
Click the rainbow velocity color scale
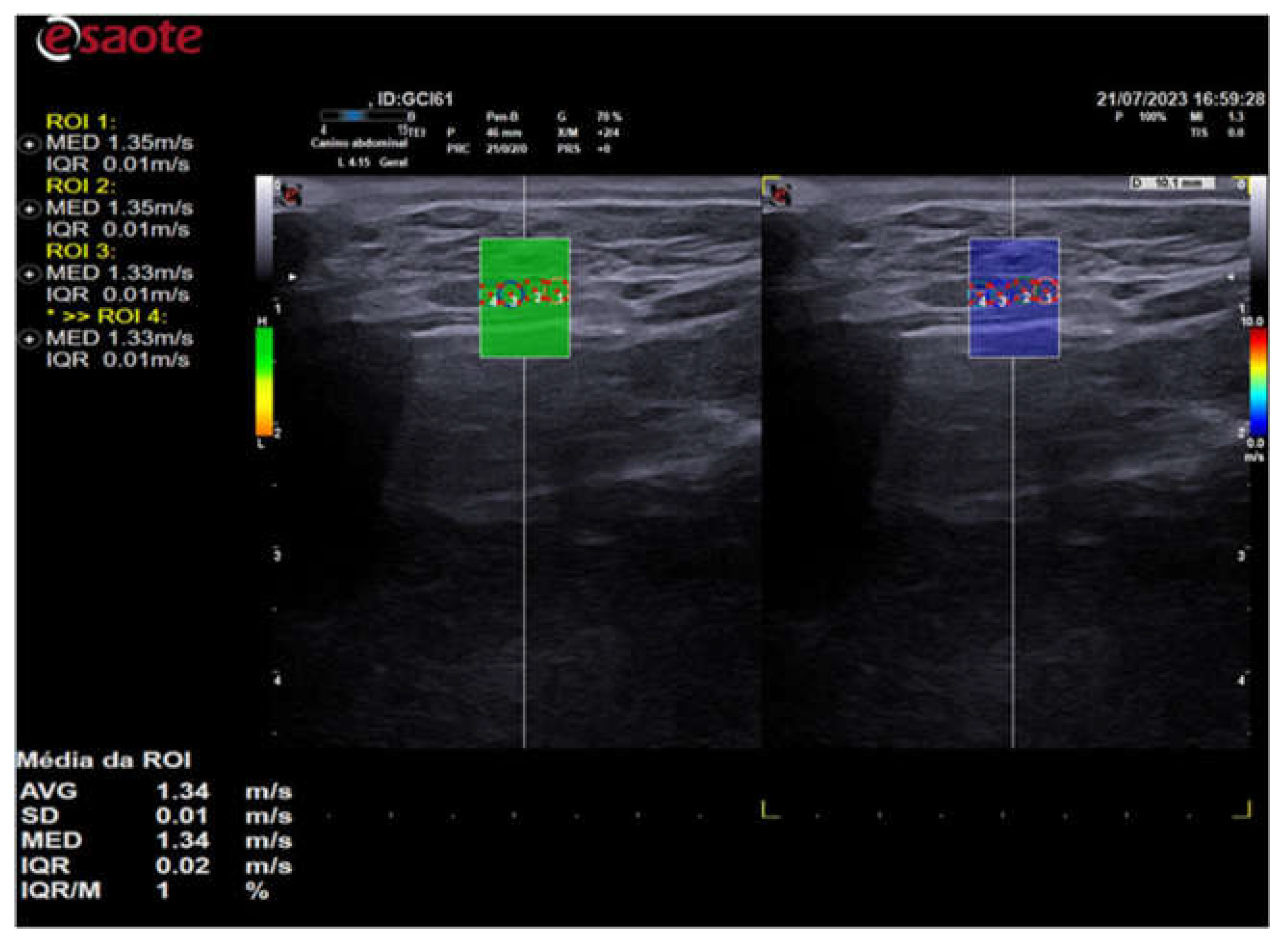coord(1257,381)
